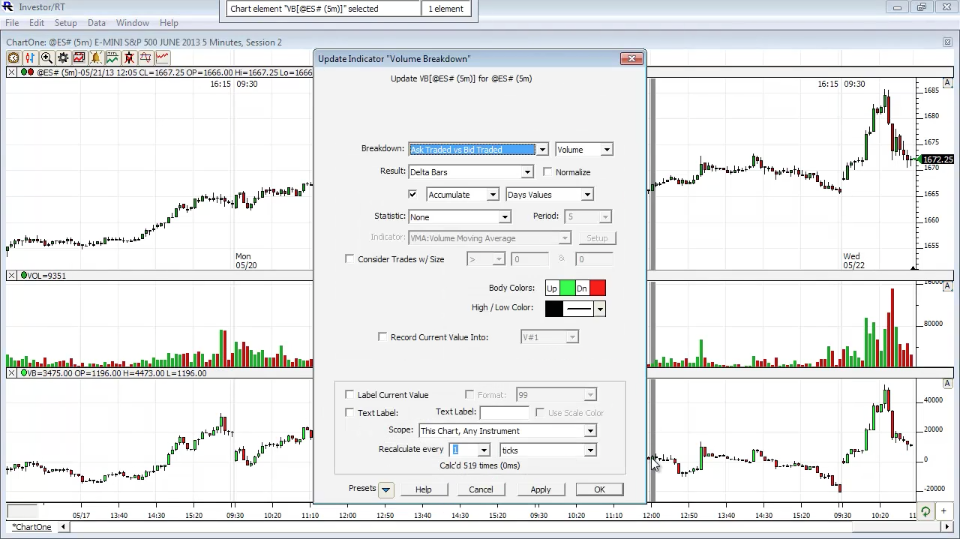This screenshot has width=963, height=539.
Task: Click the alarm bell toolbar icon
Action: [x=95, y=58]
